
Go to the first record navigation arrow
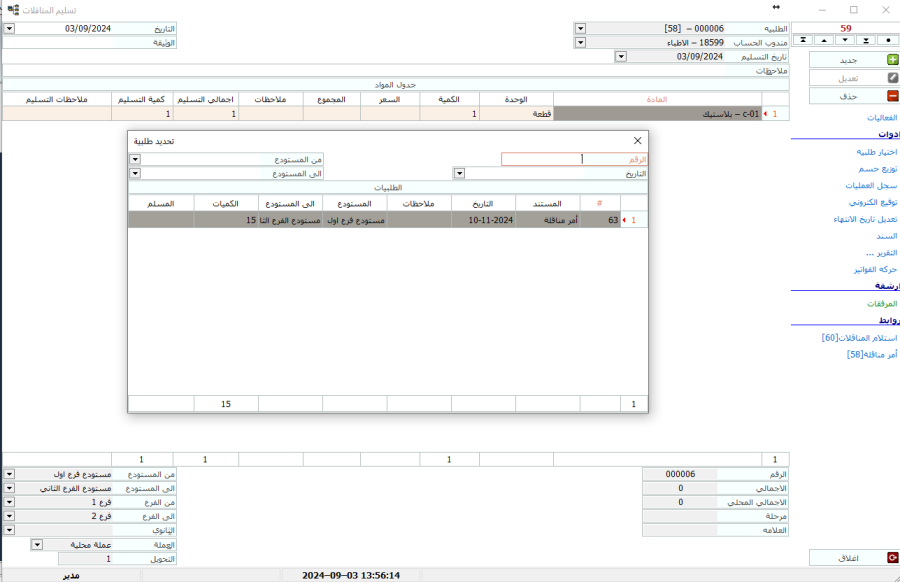(803, 40)
